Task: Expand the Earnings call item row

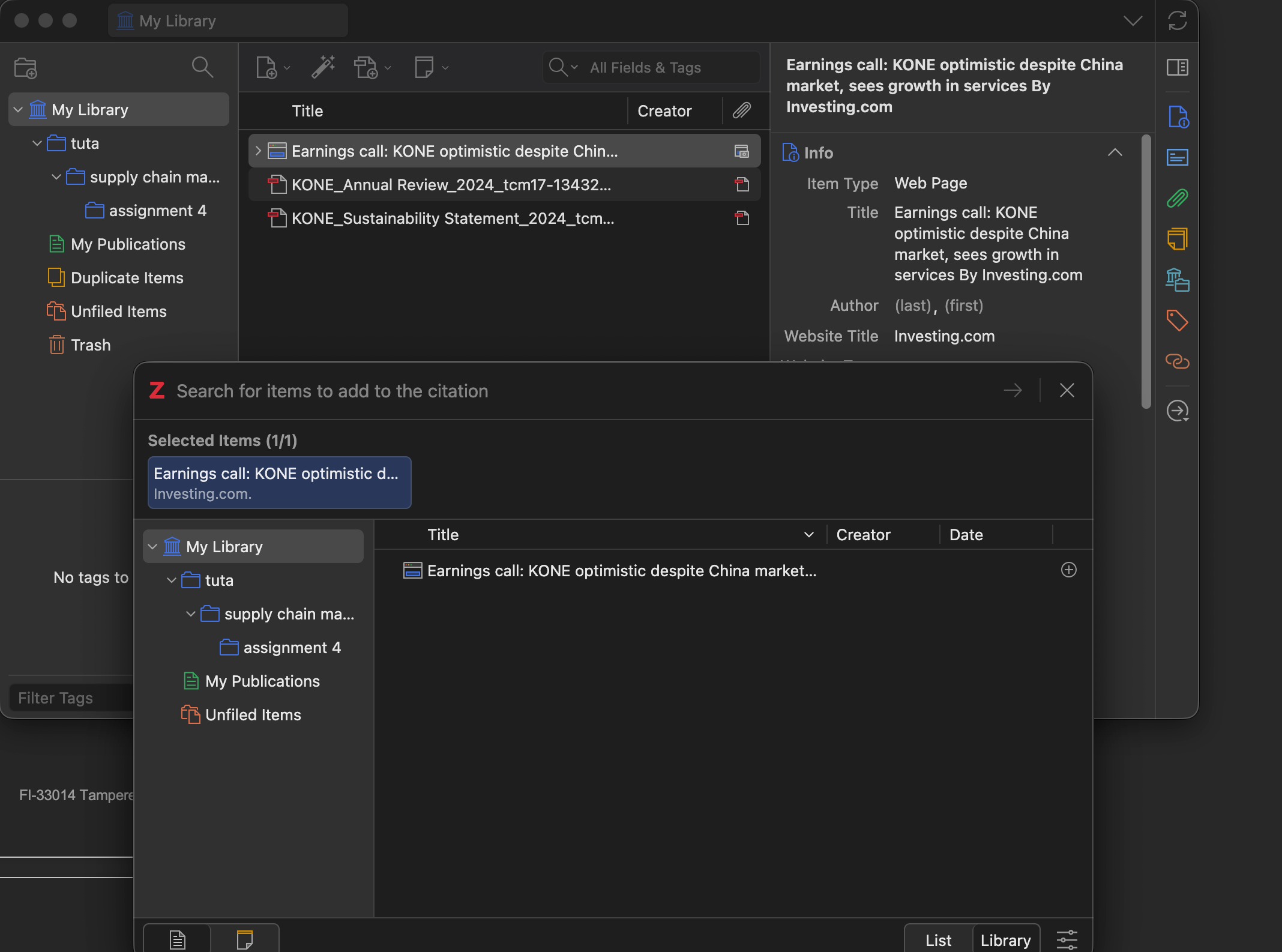Action: tap(258, 151)
